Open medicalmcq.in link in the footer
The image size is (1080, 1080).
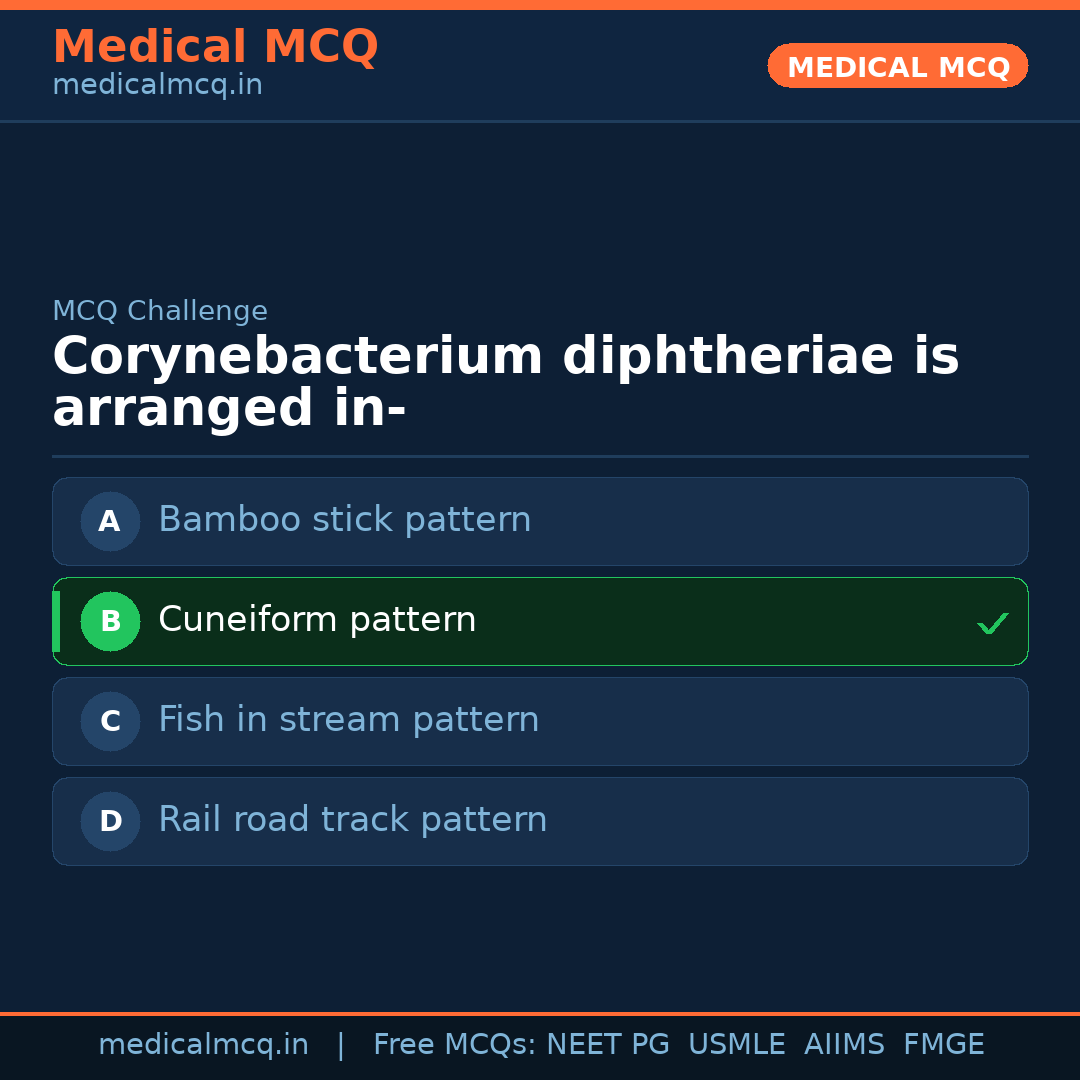click(203, 1045)
